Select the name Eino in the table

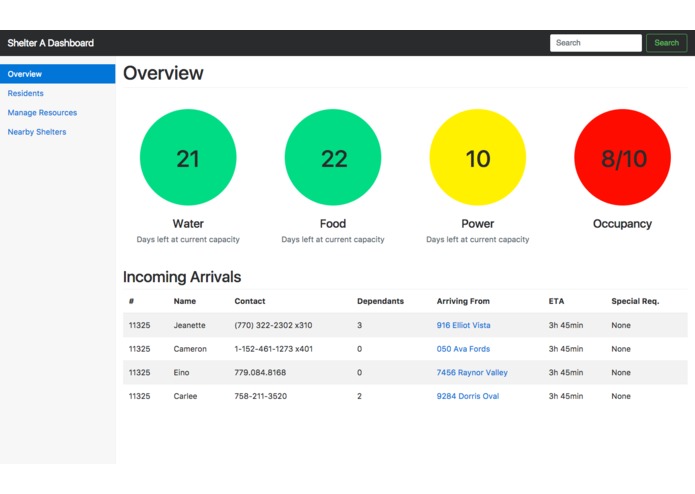point(181,373)
